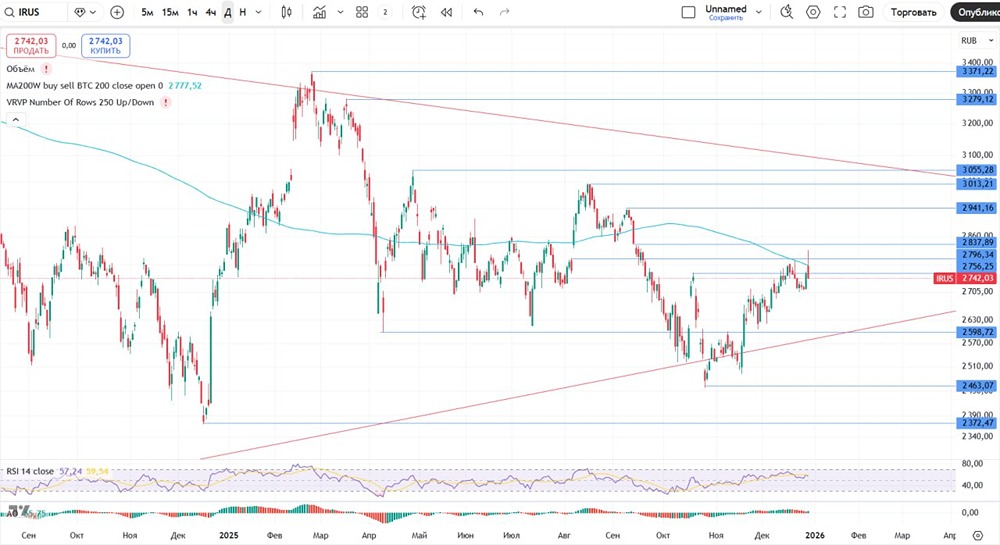Click the 2941,16 price axis label

click(x=976, y=208)
